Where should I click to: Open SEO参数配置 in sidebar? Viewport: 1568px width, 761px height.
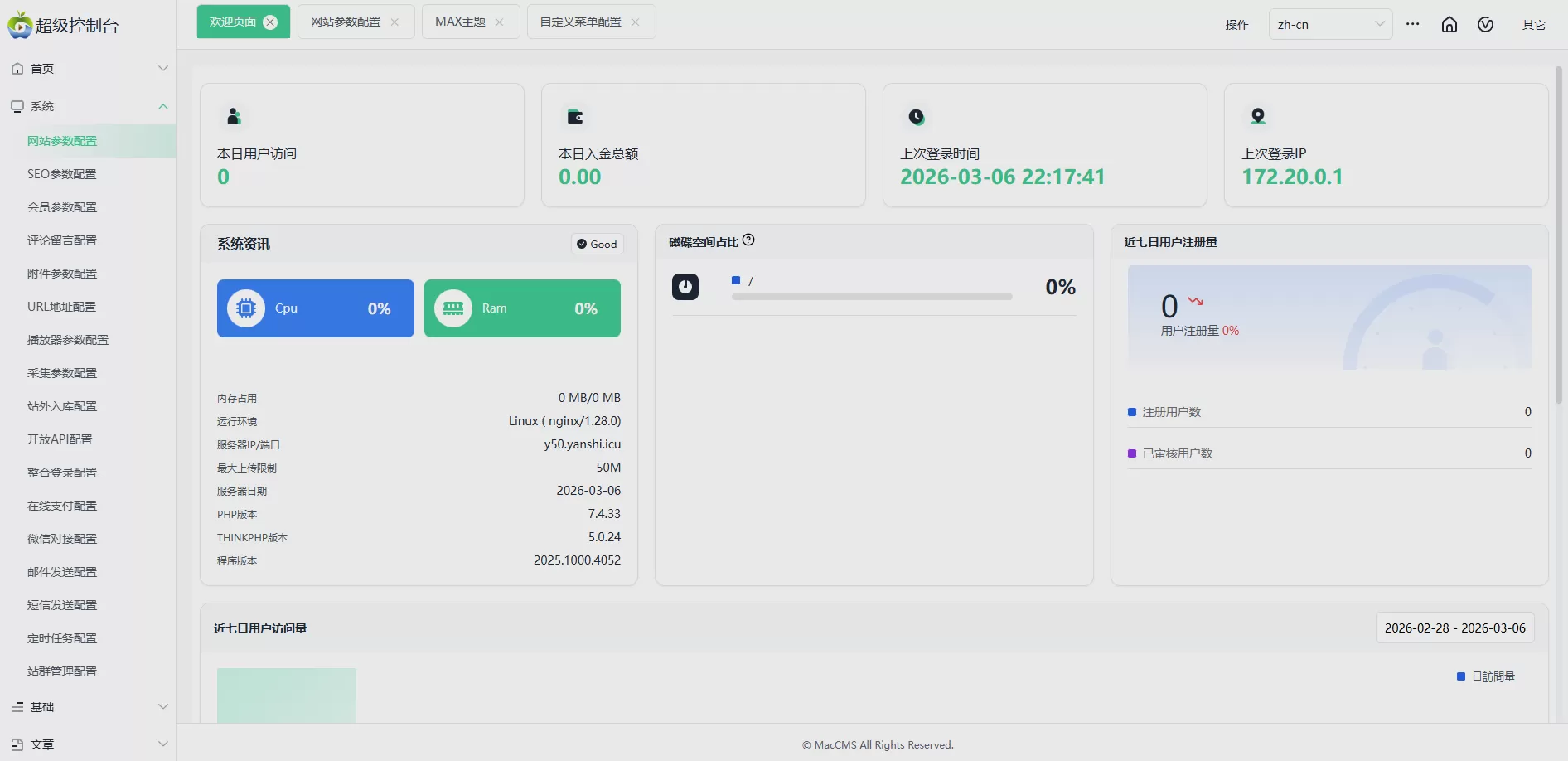tap(62, 174)
